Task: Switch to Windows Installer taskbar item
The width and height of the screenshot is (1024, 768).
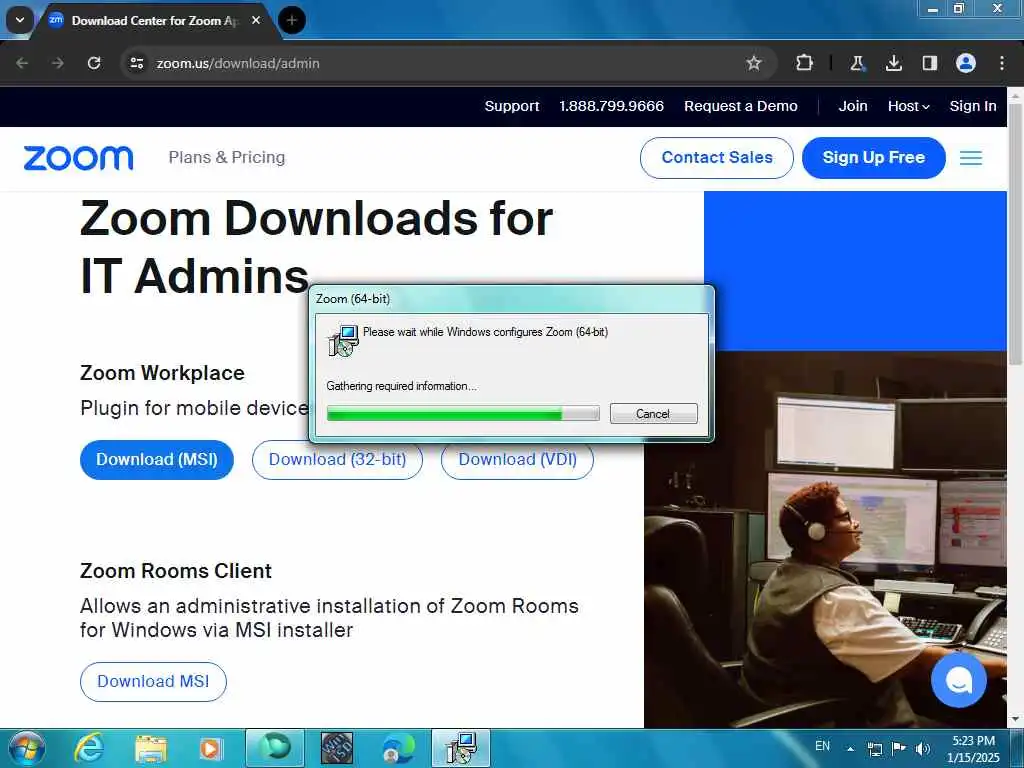Action: point(461,748)
